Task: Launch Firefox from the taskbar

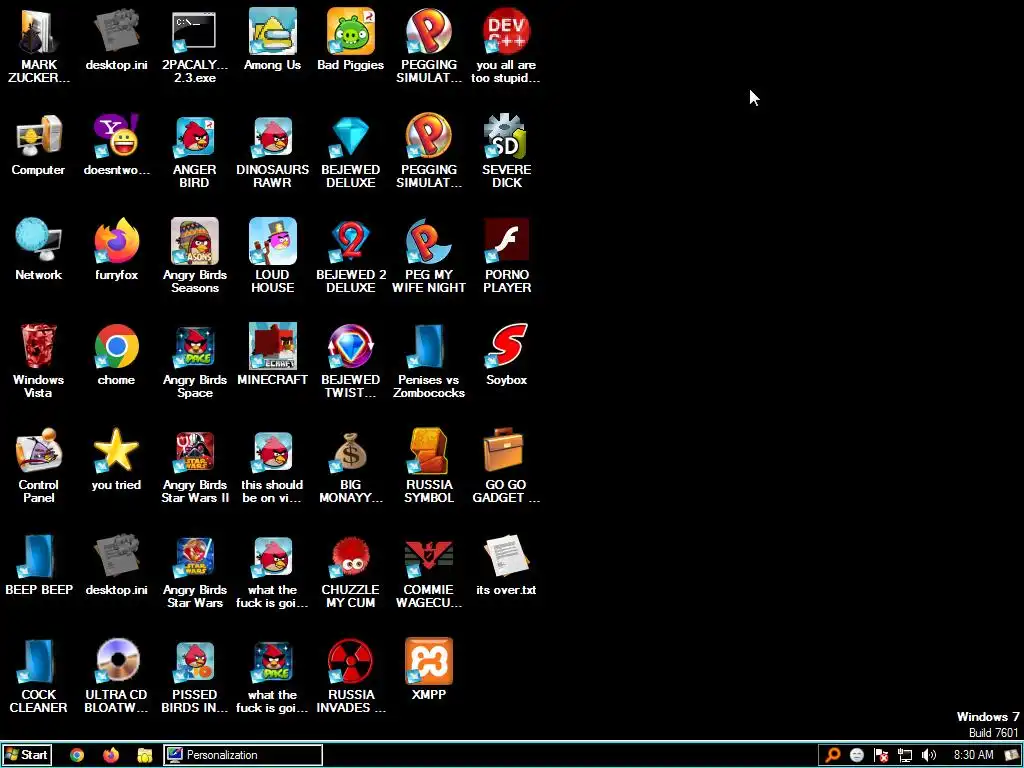Action: (111, 755)
